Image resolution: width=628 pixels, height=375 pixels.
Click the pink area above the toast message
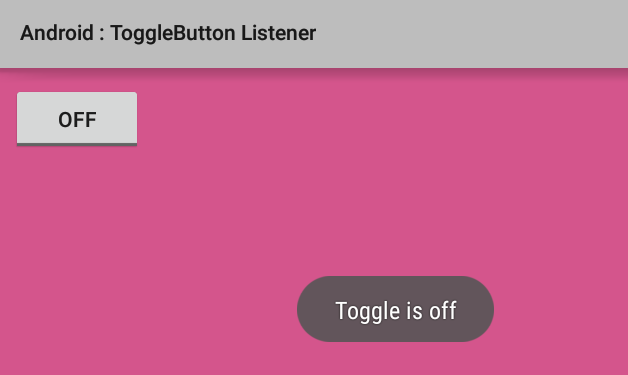[395, 212]
